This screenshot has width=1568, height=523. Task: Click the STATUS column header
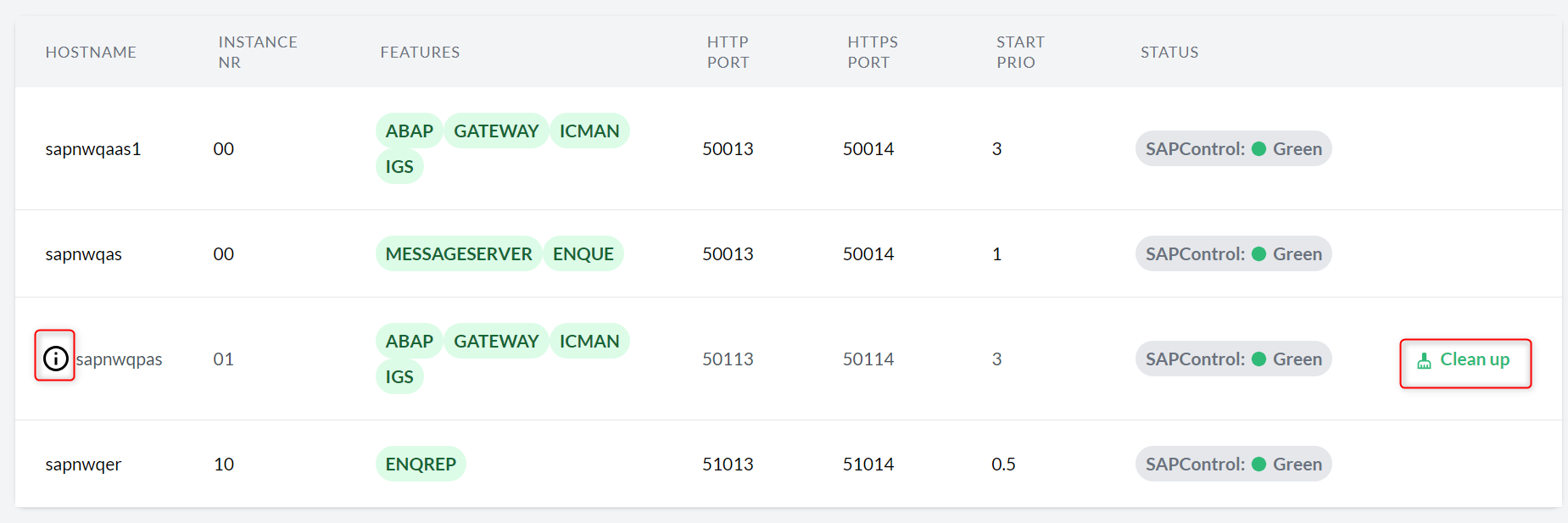point(1169,53)
